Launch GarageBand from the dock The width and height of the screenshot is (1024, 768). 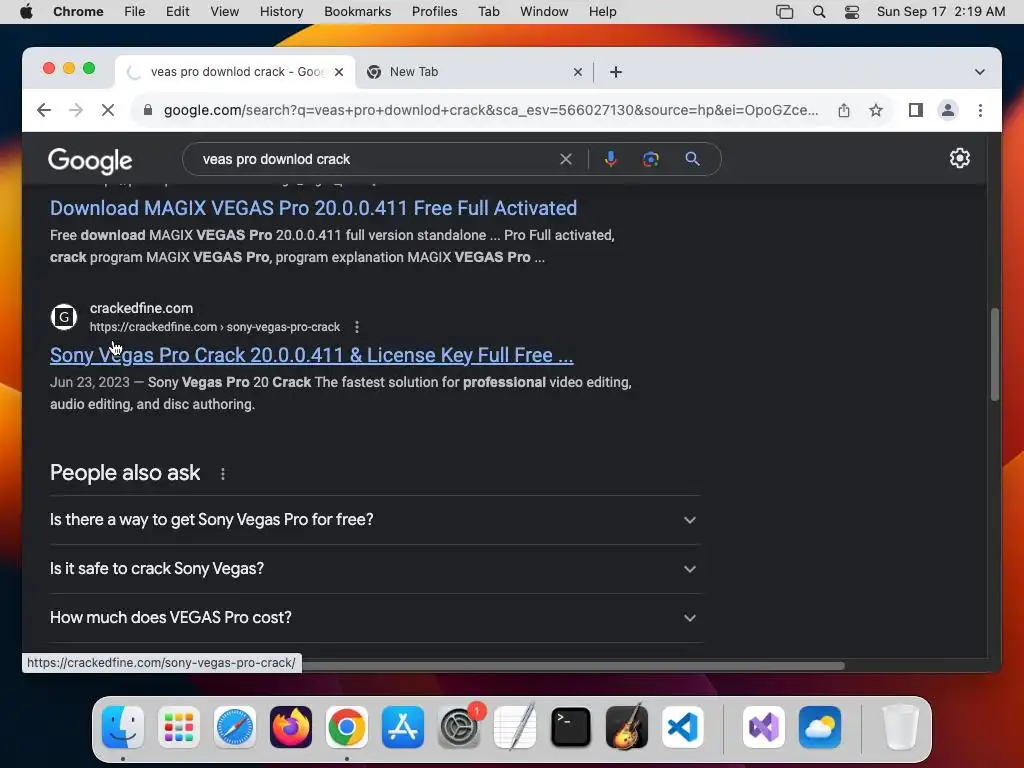click(627, 727)
